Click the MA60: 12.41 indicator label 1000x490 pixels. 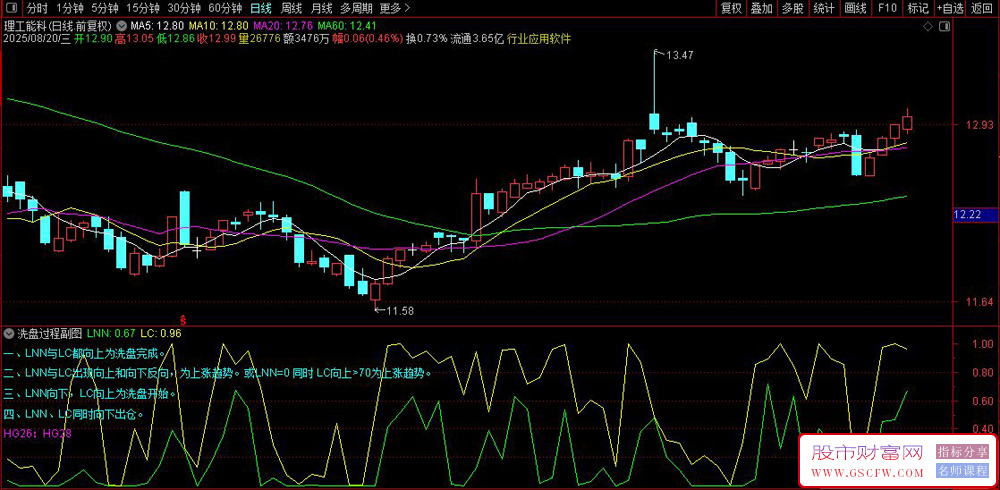click(x=348, y=27)
